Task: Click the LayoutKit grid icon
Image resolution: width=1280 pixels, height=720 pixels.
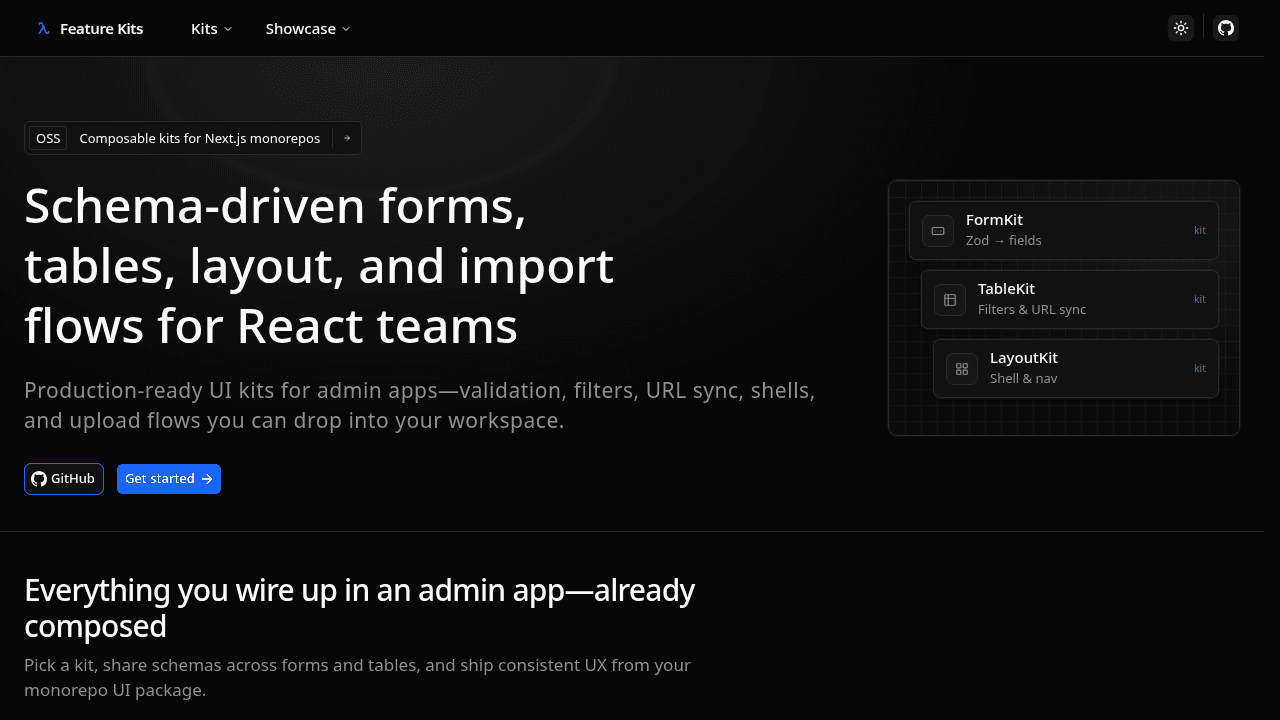Action: coord(962,369)
